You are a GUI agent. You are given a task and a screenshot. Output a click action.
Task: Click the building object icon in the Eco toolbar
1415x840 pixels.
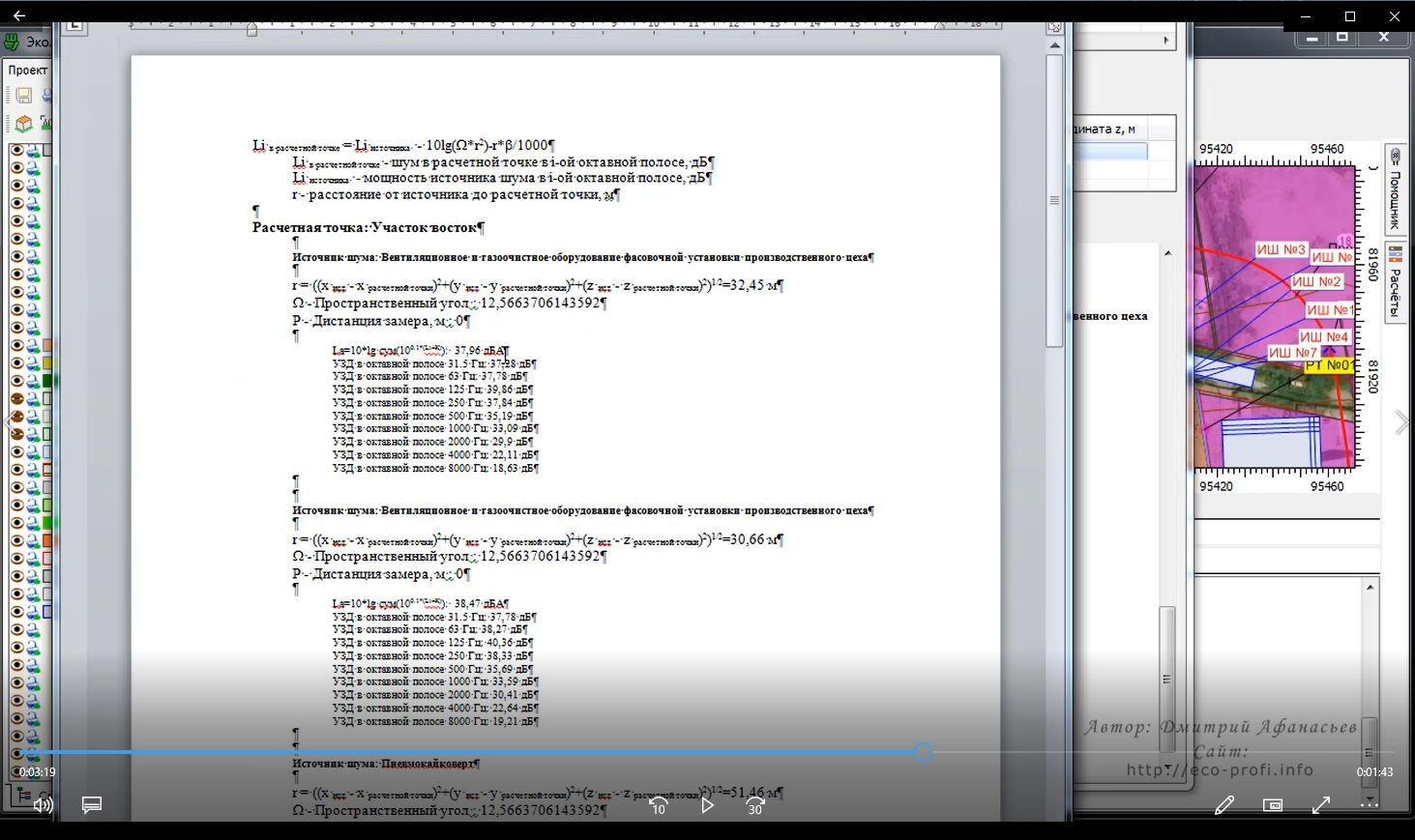tap(23, 123)
